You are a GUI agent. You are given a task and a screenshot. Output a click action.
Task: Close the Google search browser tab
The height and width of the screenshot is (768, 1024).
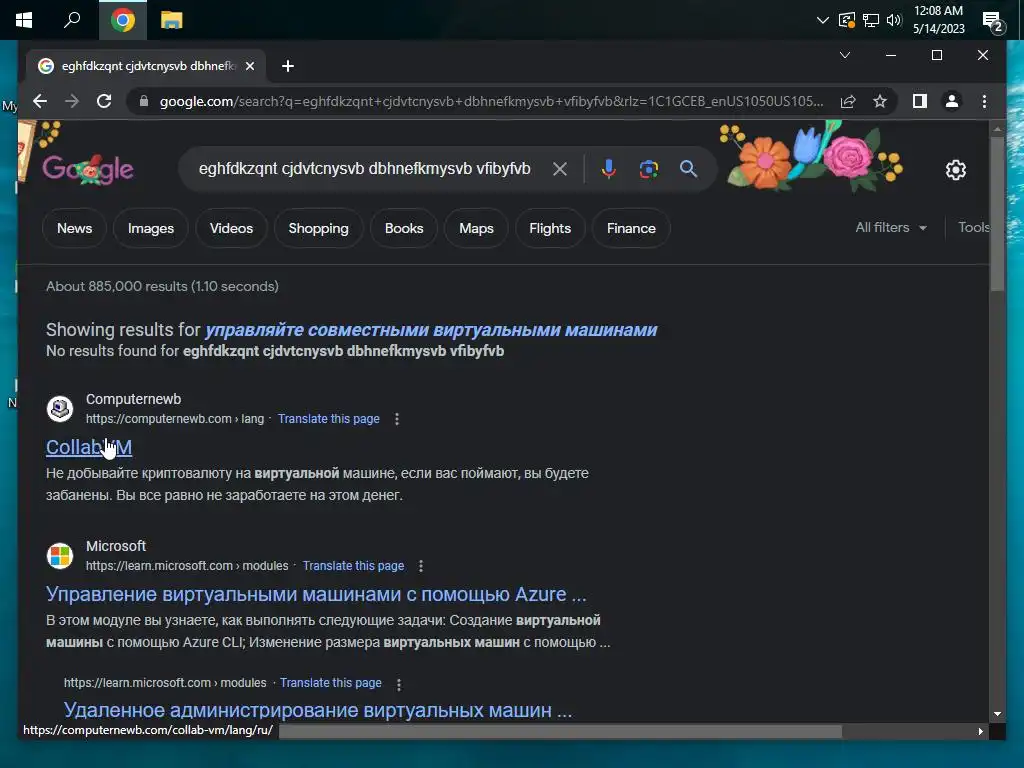point(249,66)
